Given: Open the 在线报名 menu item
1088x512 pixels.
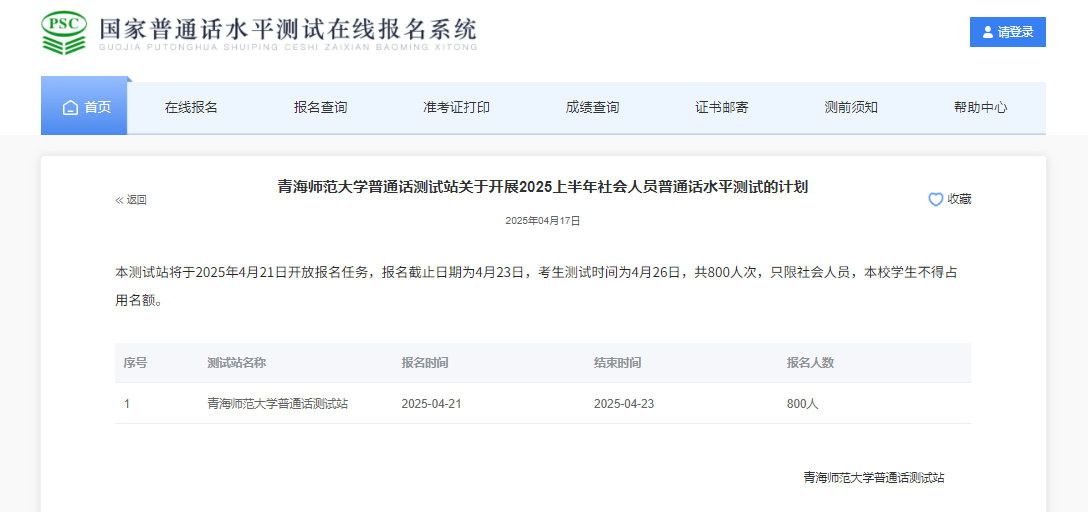Looking at the screenshot, I should [191, 108].
